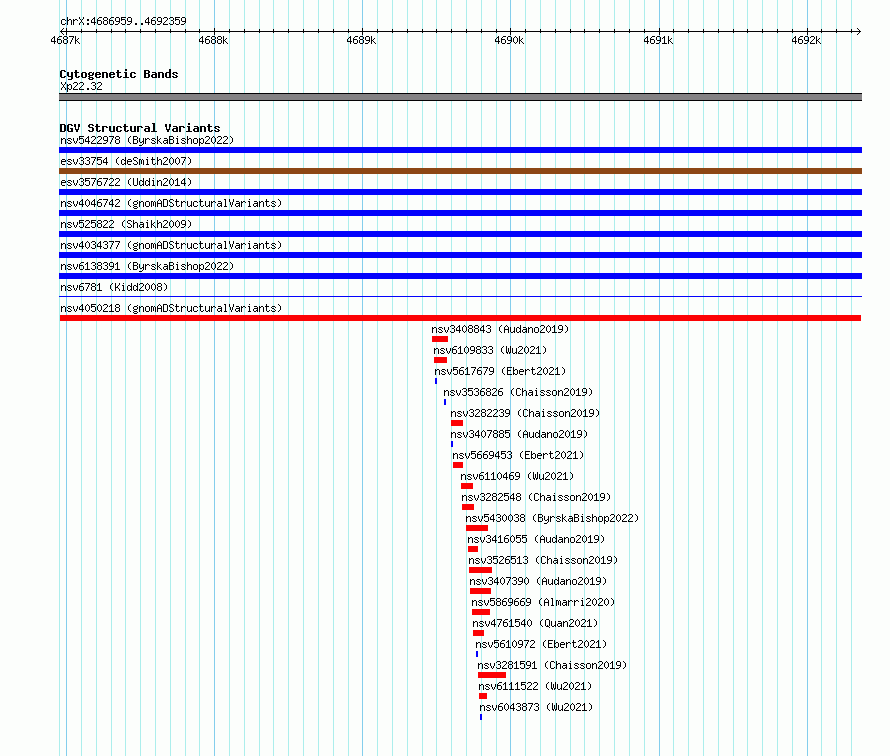Open variant nsv4761540 (Quan2021) label
Screen dimensions: 890x756
pyautogui.click(x=535, y=623)
